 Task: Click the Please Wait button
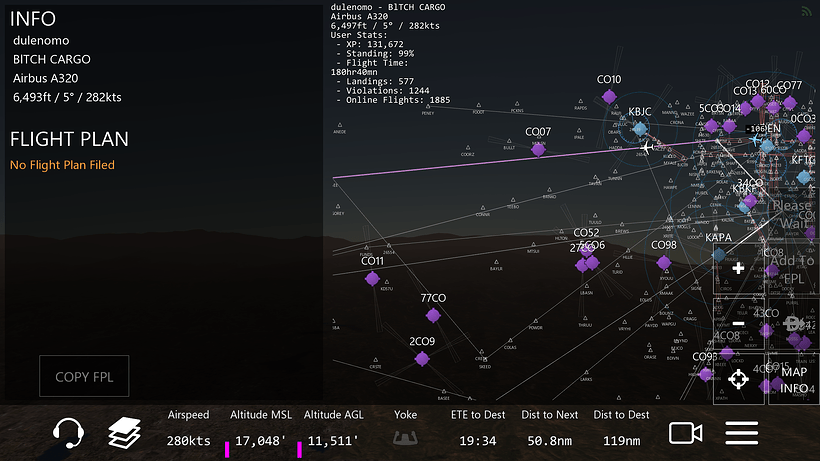(793, 213)
